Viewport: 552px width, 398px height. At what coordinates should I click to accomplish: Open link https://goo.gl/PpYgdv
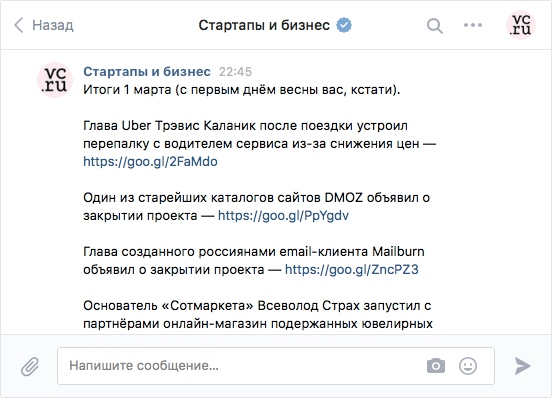[283, 216]
